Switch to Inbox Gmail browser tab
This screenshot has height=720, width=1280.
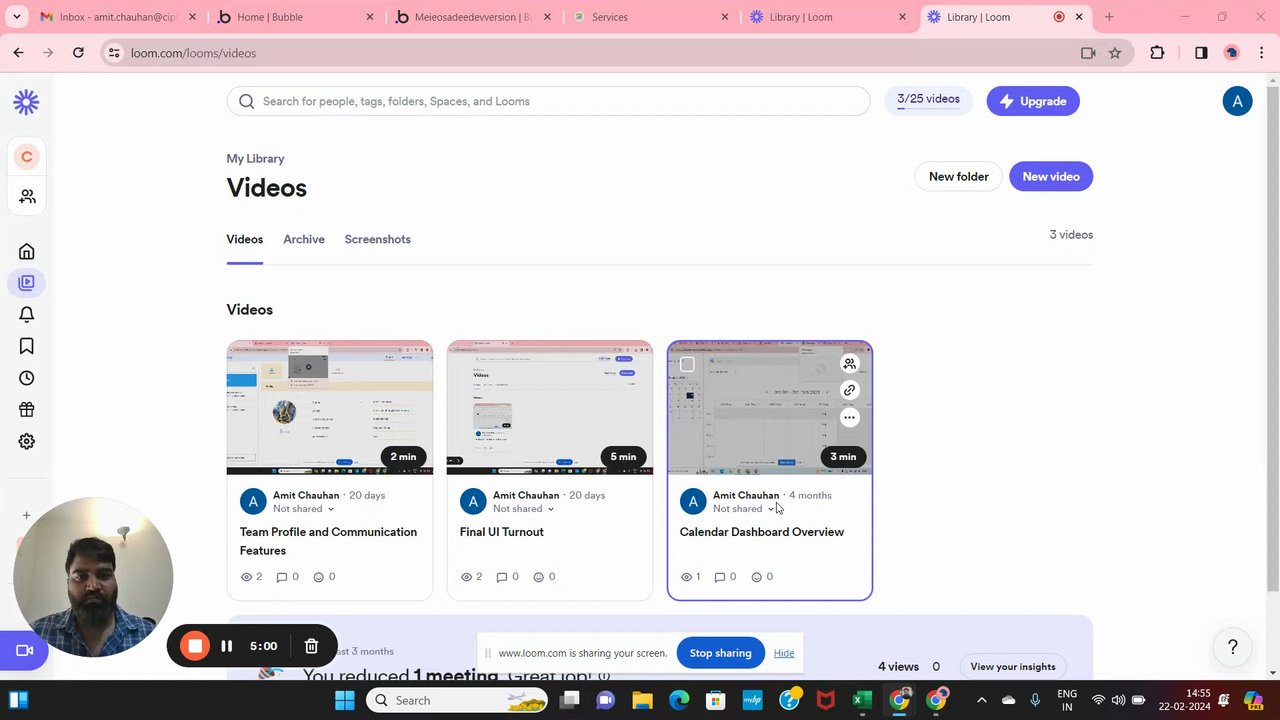click(x=117, y=17)
